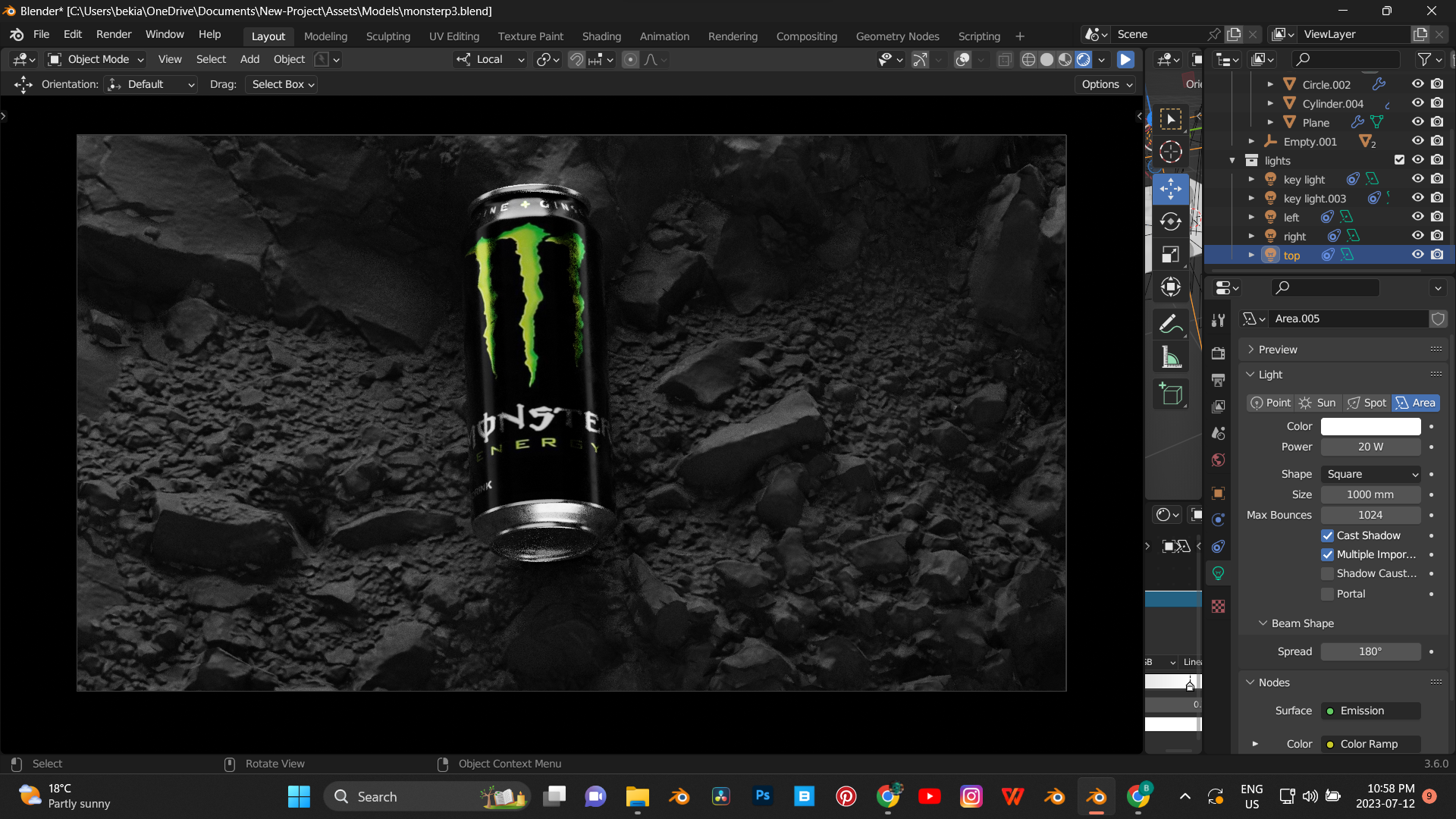Open the Shape dropdown set to Square
The height and width of the screenshot is (819, 1456).
tap(1370, 474)
